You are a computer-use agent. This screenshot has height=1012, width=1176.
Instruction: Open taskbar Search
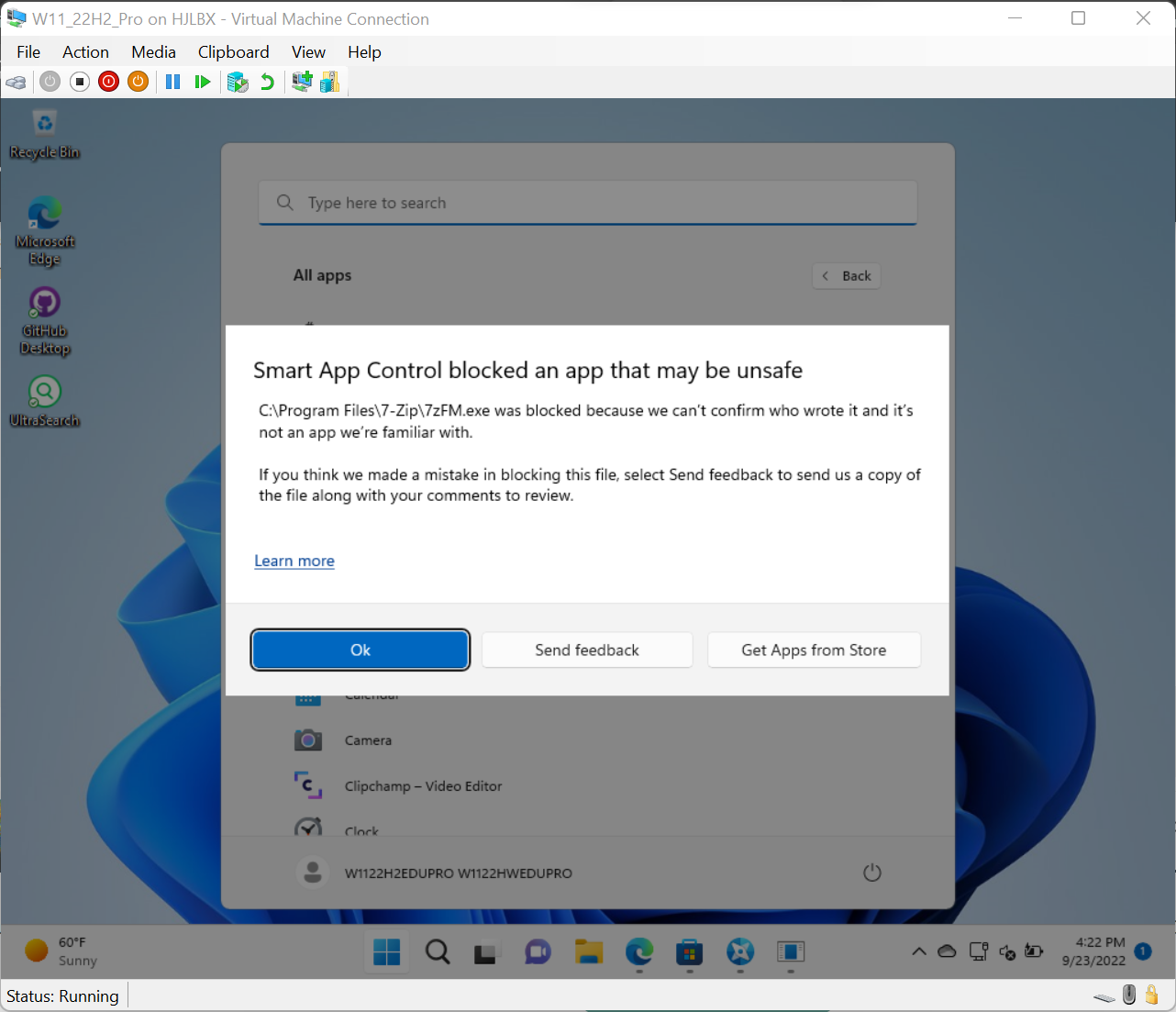438,952
